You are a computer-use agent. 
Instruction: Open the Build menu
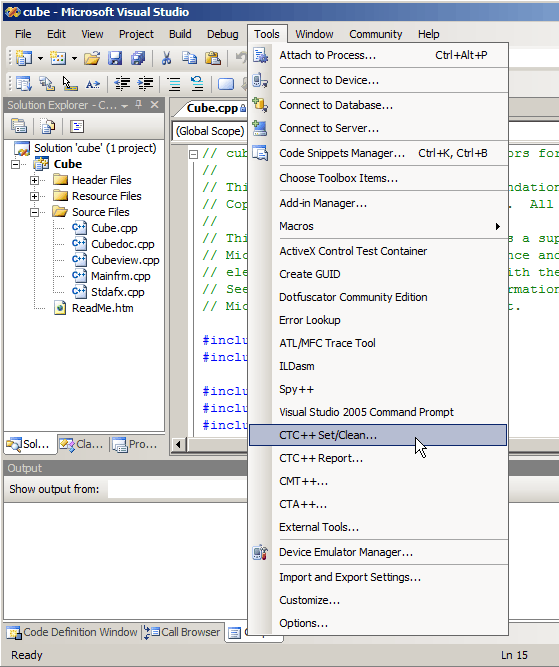[180, 34]
